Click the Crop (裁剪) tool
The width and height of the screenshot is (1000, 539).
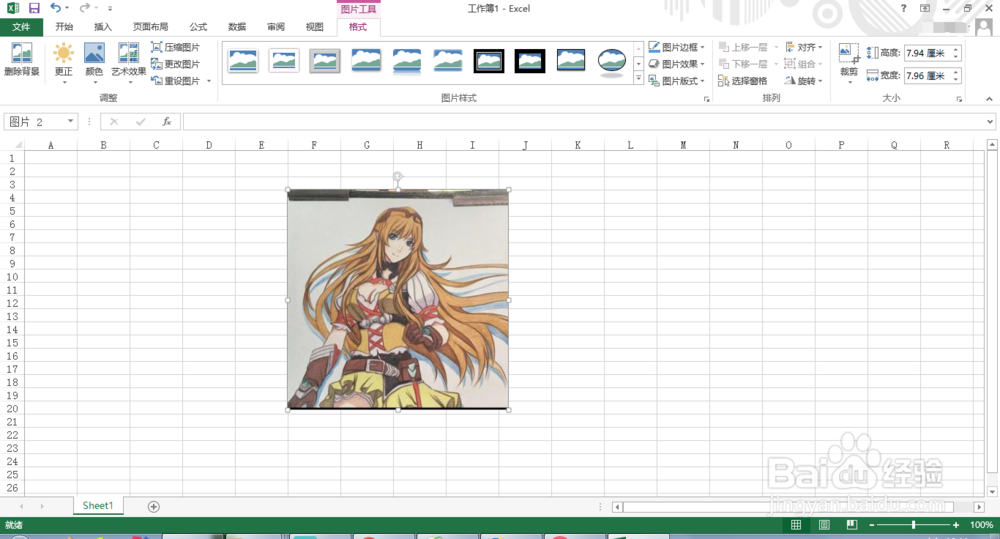point(849,63)
